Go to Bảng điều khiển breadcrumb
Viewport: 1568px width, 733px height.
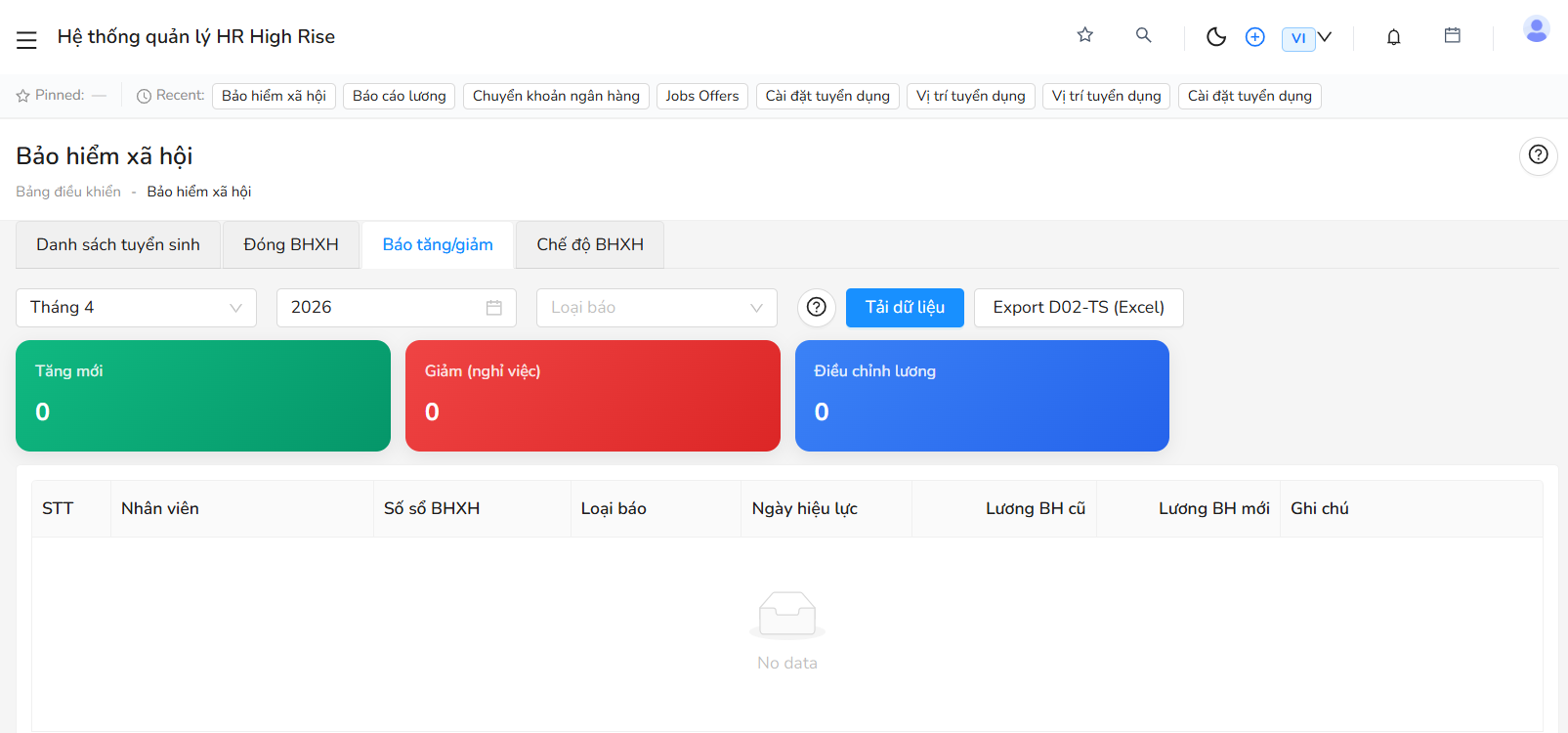point(68,192)
